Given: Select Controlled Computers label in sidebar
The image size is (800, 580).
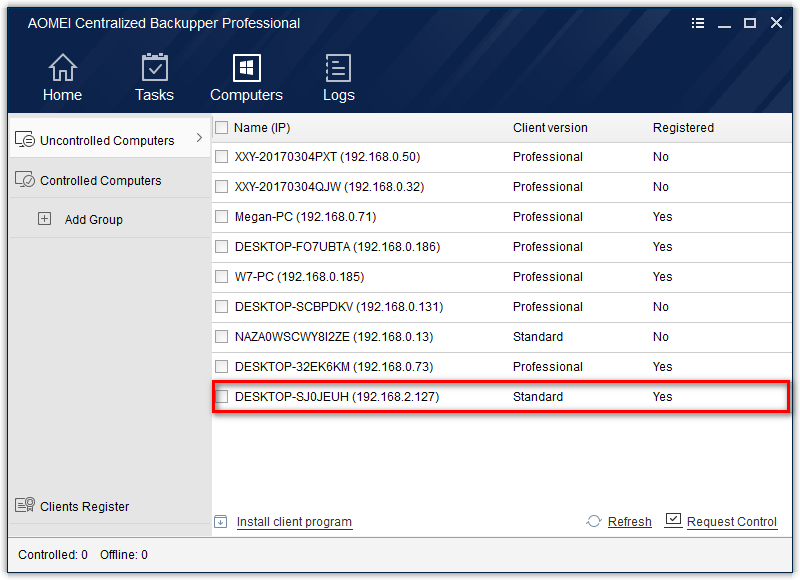Looking at the screenshot, I should [101, 181].
